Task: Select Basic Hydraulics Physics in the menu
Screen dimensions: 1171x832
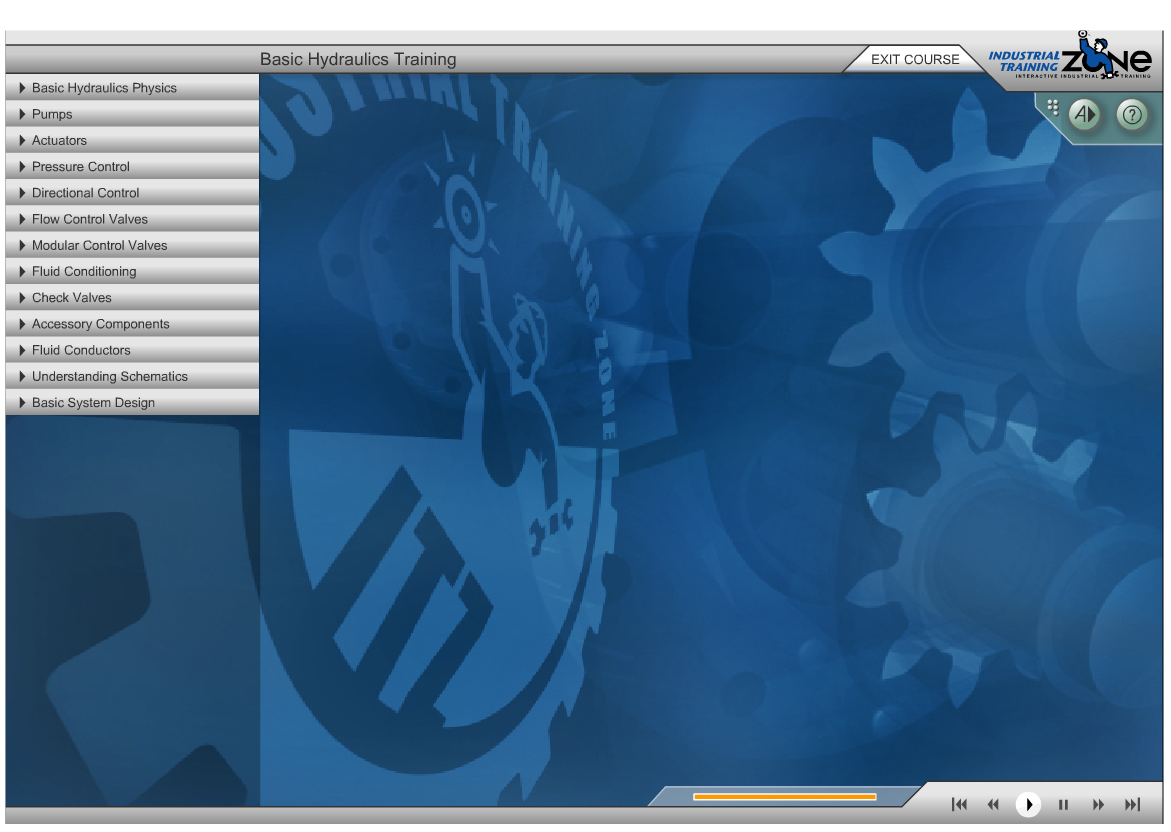Action: pyautogui.click(x=132, y=87)
